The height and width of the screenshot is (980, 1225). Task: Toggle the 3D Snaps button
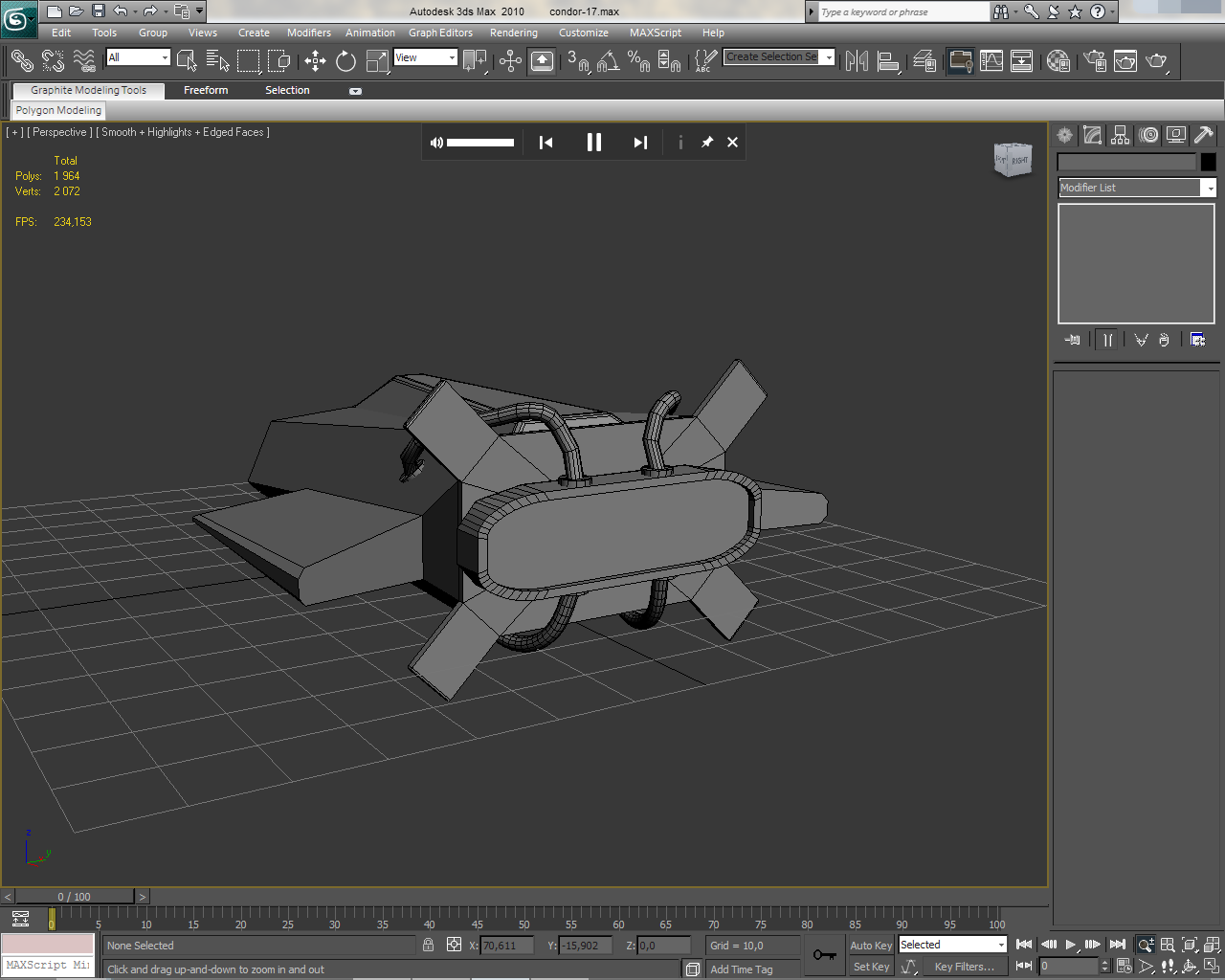(577, 61)
